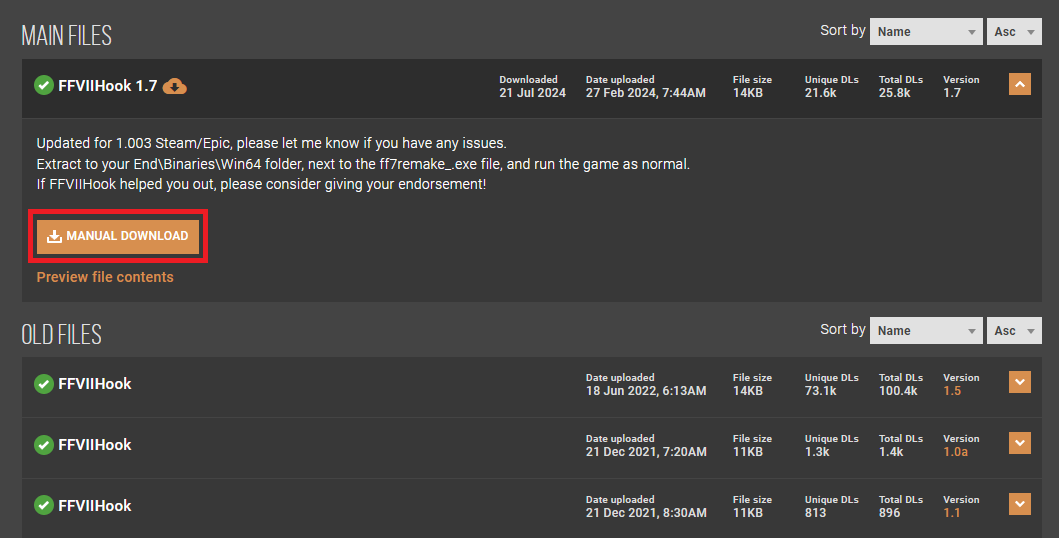Click the 1.4k total downloads value
Screen dimensions: 1059x538
[x=892, y=452]
